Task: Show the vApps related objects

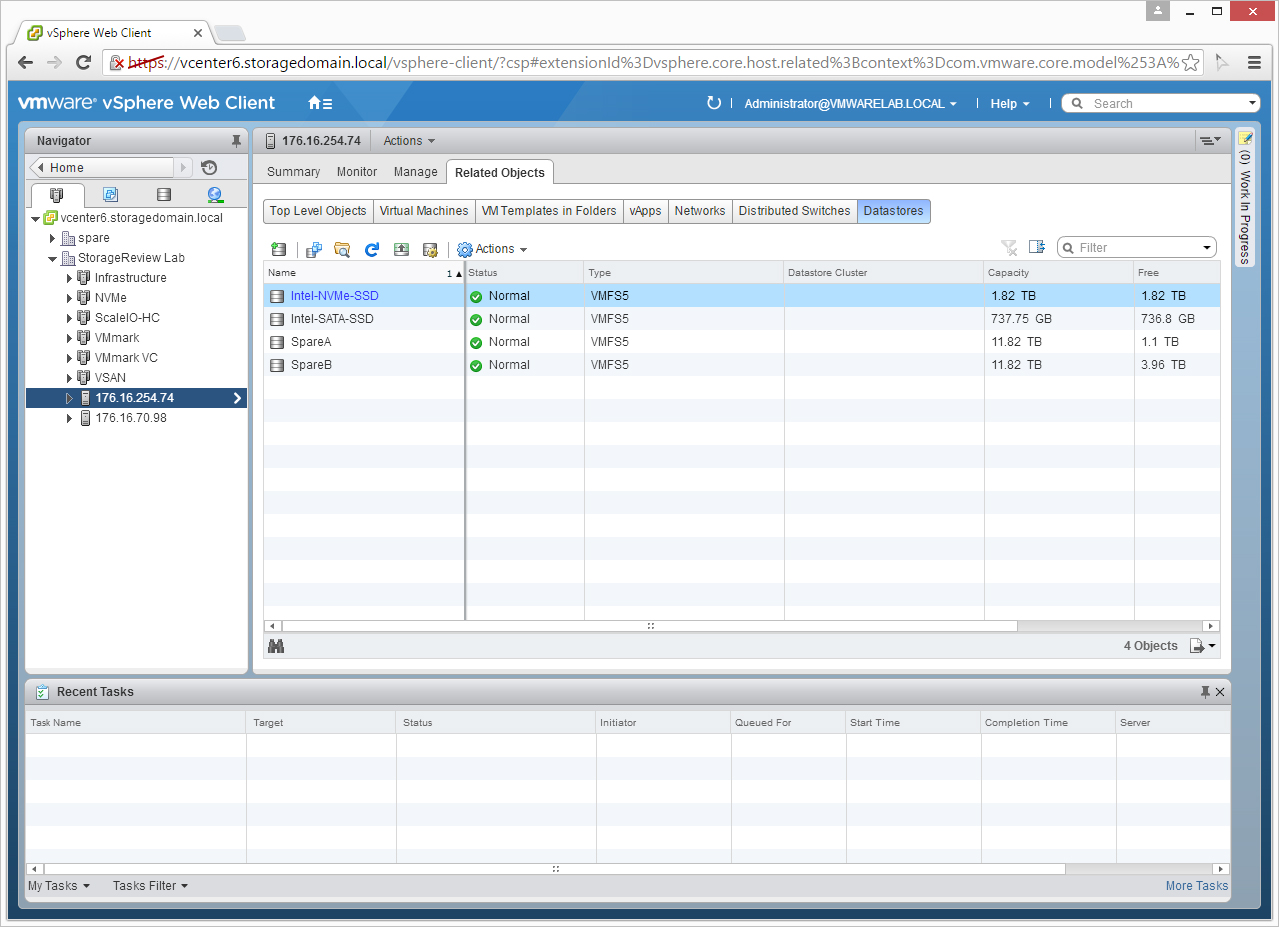Action: point(646,211)
